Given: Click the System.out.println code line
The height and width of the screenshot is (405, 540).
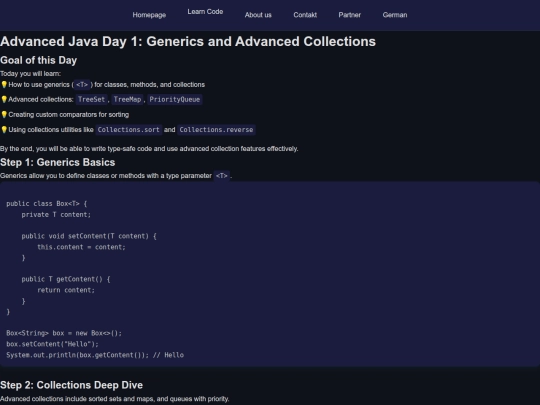Looking at the screenshot, I should [95, 355].
